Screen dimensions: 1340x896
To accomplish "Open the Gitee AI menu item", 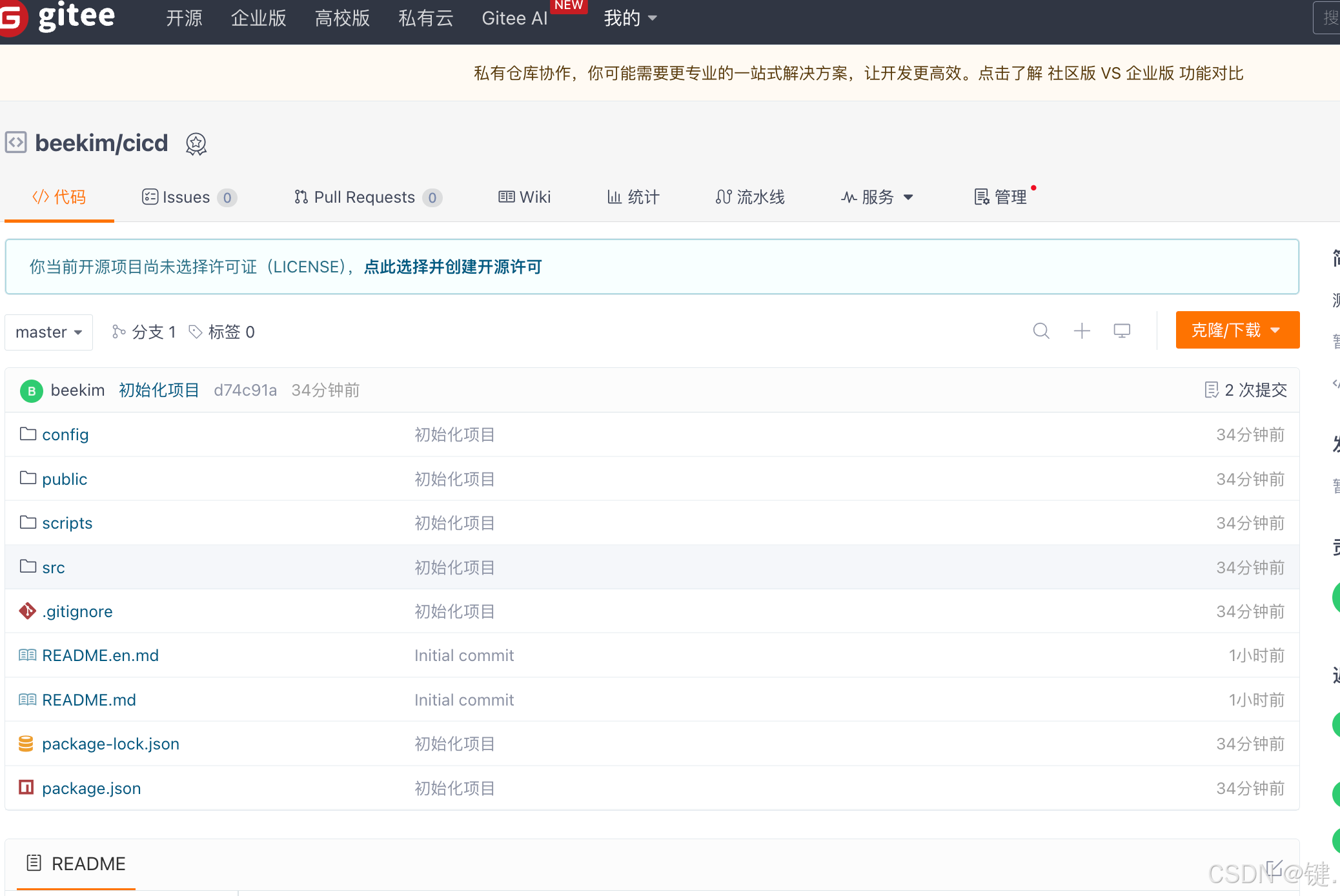I will coord(514,18).
